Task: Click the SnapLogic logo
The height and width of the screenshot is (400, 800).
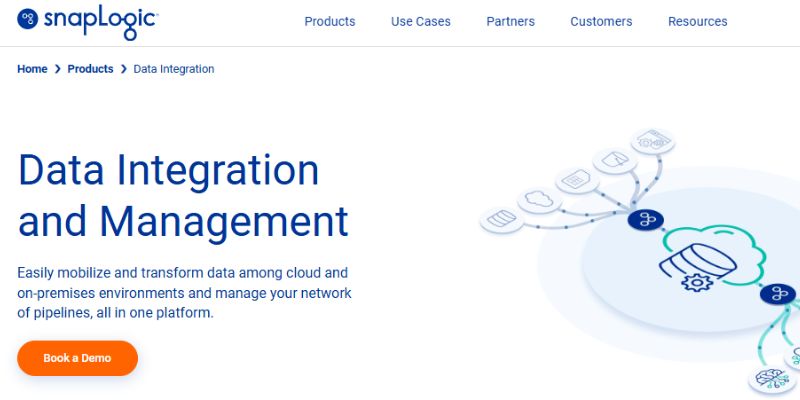Action: click(87, 21)
